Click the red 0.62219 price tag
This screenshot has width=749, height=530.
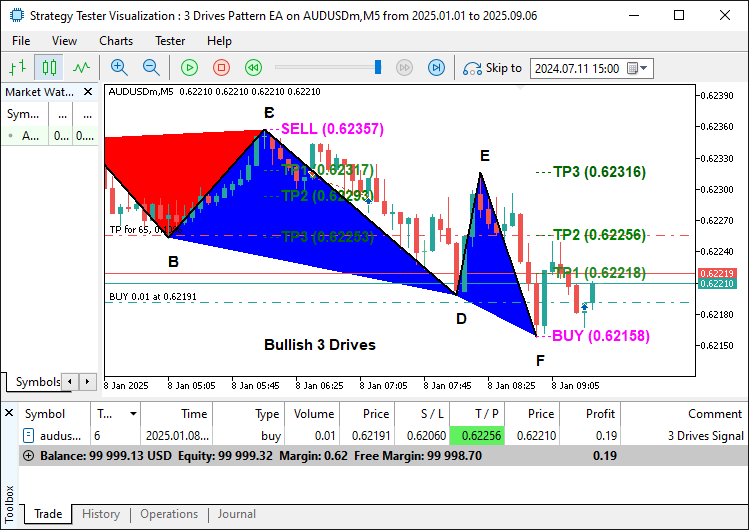pos(717,274)
